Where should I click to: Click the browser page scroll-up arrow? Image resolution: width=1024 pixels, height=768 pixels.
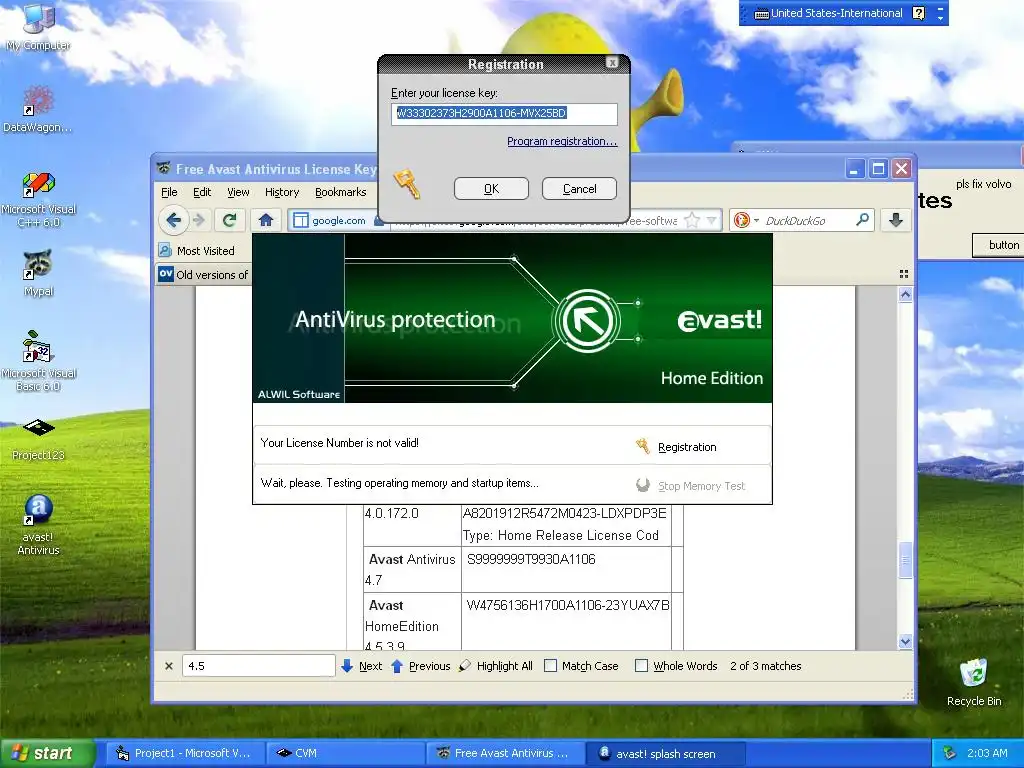[x=905, y=295]
